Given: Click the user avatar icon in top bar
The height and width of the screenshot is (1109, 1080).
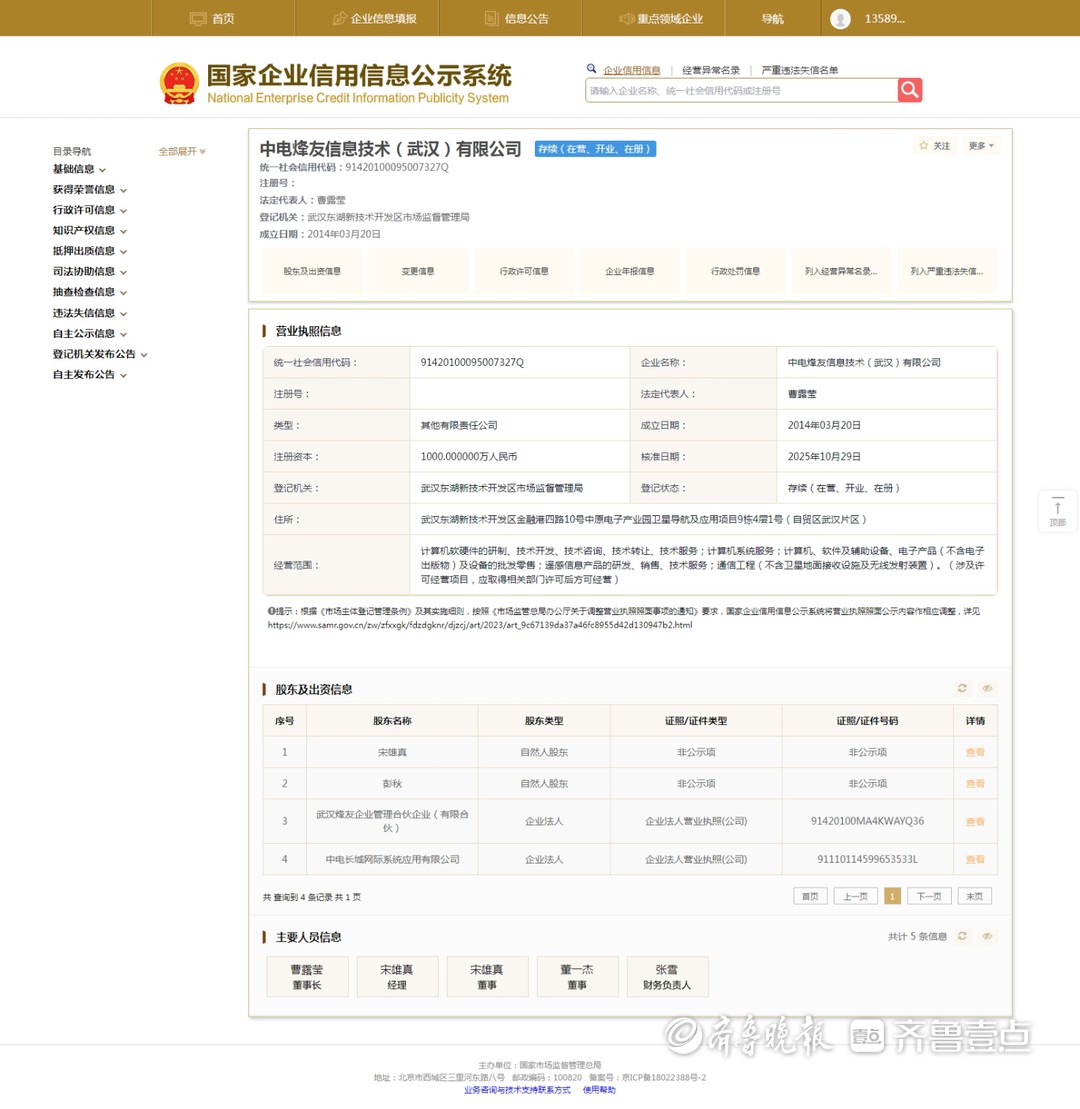Looking at the screenshot, I should 840,19.
